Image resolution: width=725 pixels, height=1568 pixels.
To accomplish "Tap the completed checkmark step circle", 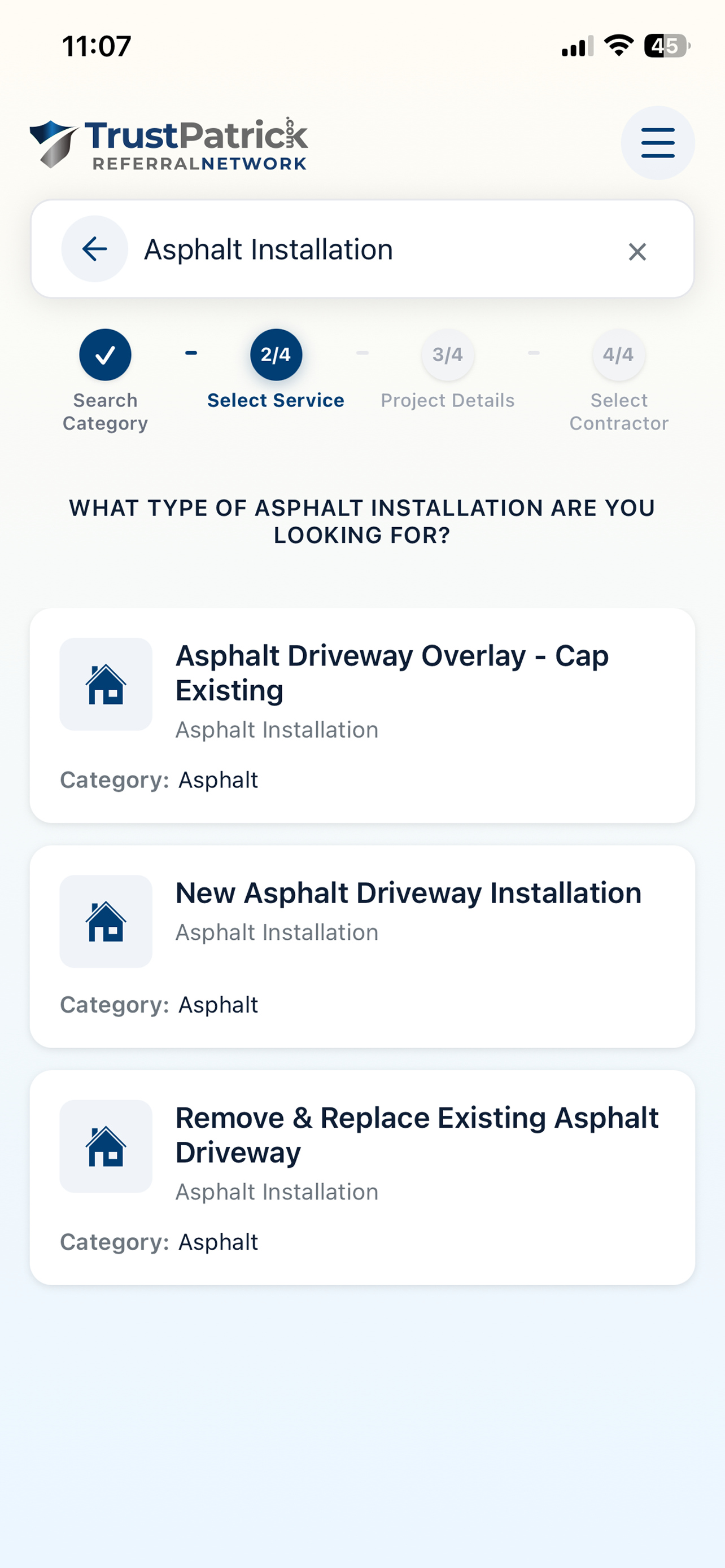I will point(106,355).
